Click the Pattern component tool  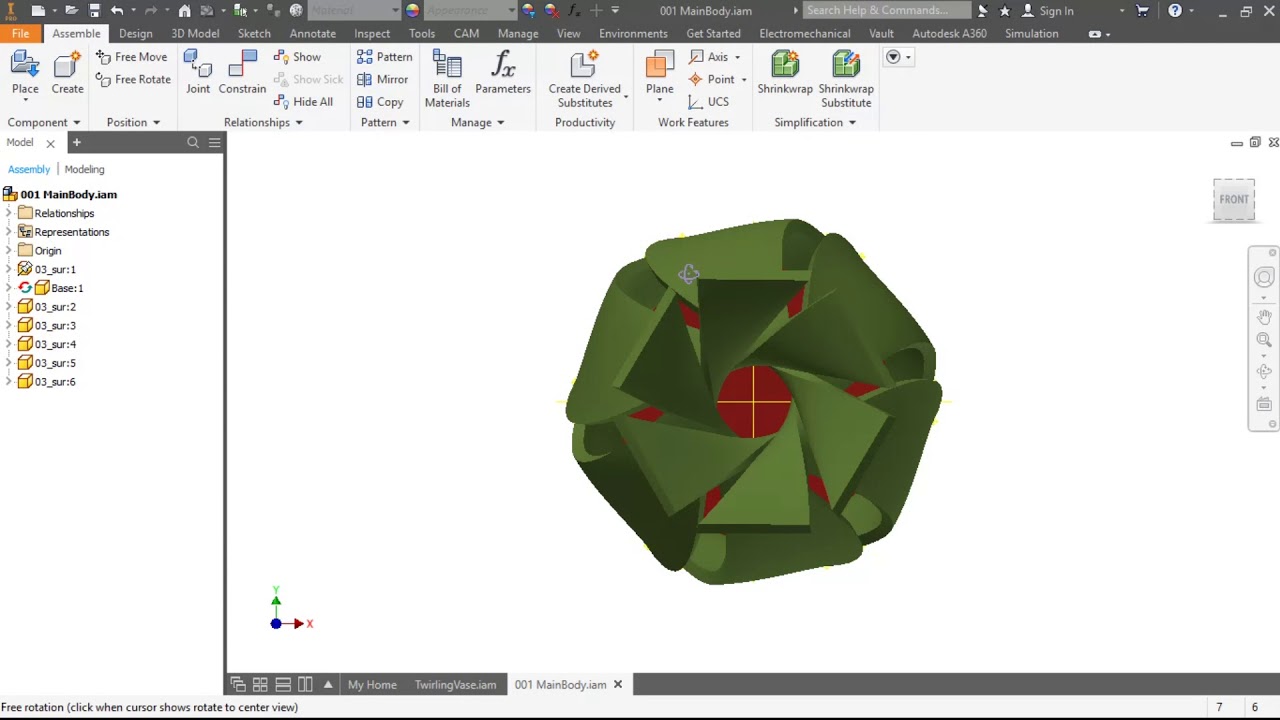click(385, 57)
